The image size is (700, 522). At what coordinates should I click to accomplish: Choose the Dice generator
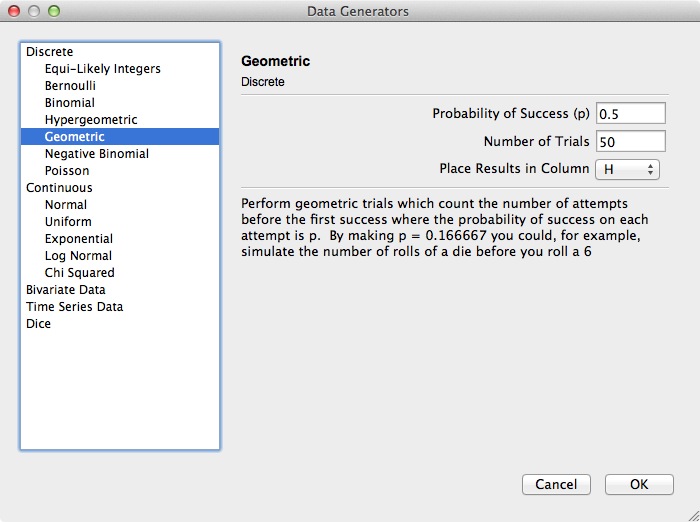click(38, 324)
